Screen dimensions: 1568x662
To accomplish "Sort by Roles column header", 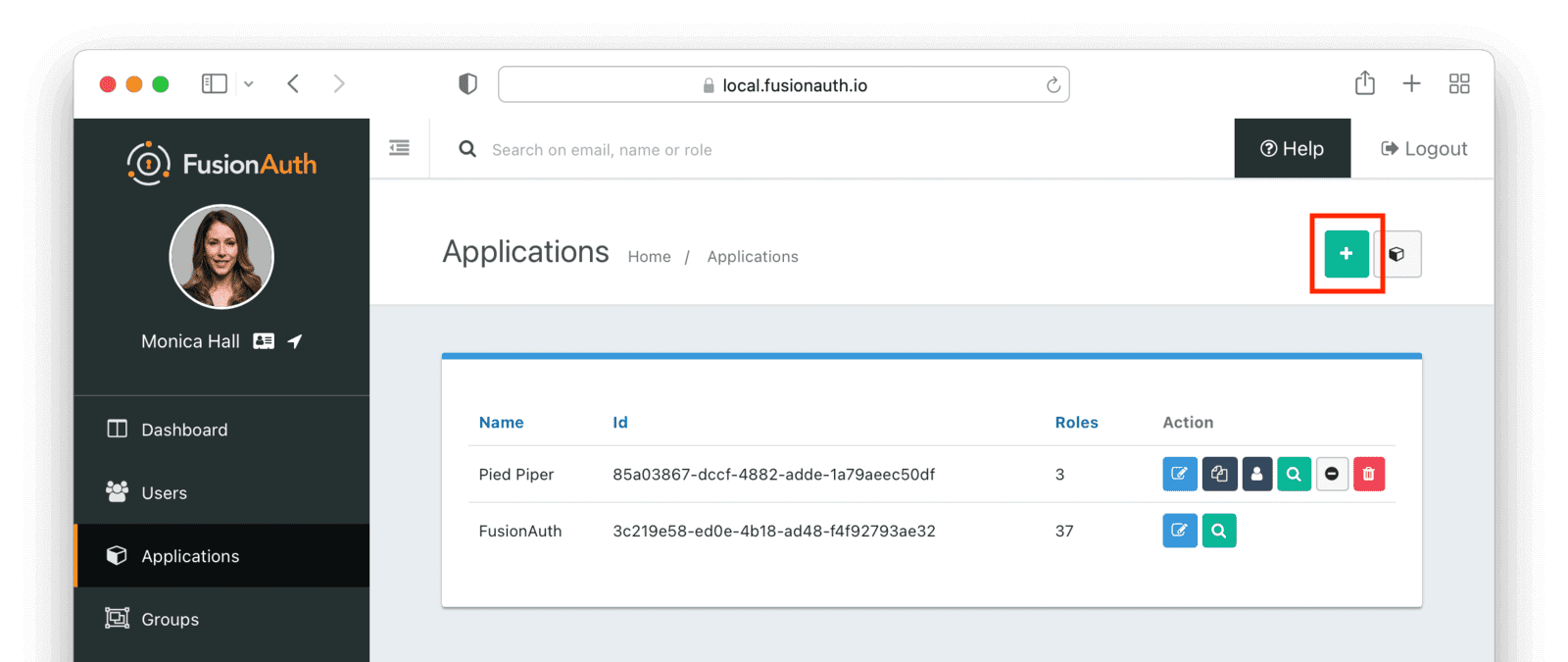I will tap(1076, 423).
